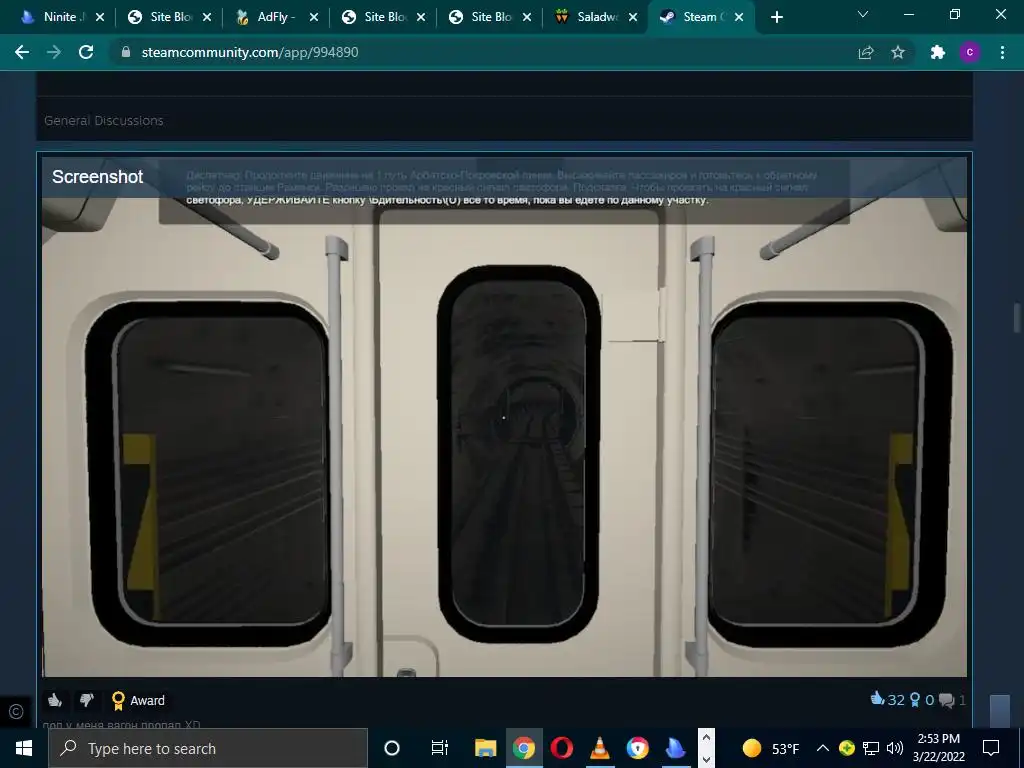Image resolution: width=1024 pixels, height=768 pixels.
Task: Click the browser forward arrow
Action: tap(54, 52)
